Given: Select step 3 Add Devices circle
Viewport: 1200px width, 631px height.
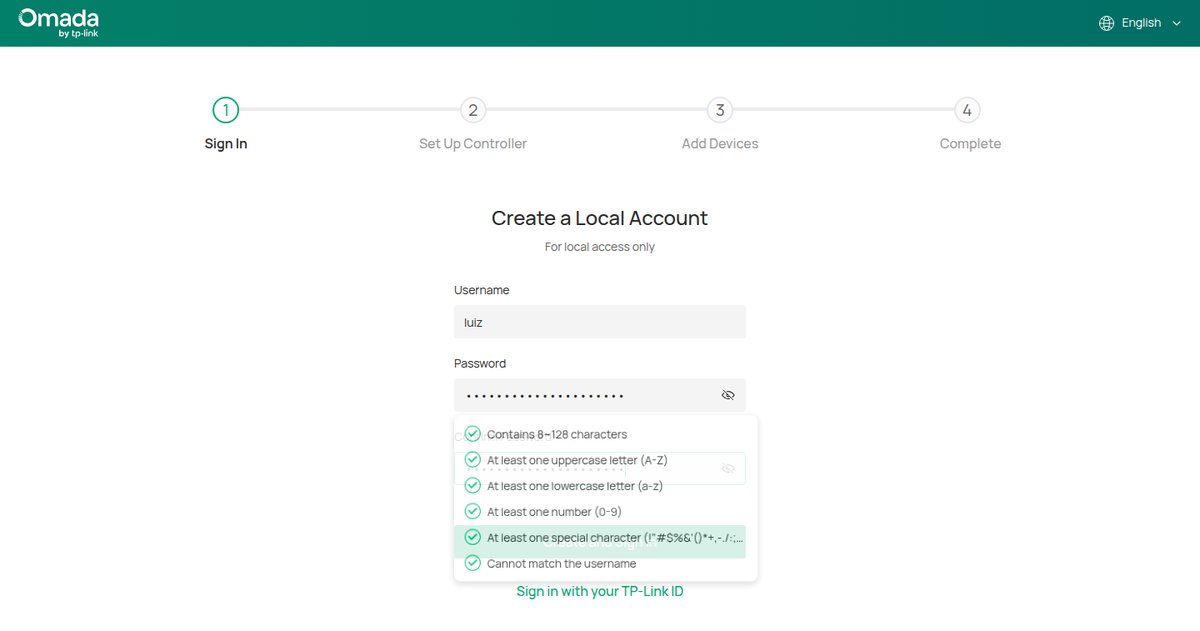Looking at the screenshot, I should click(x=720, y=110).
